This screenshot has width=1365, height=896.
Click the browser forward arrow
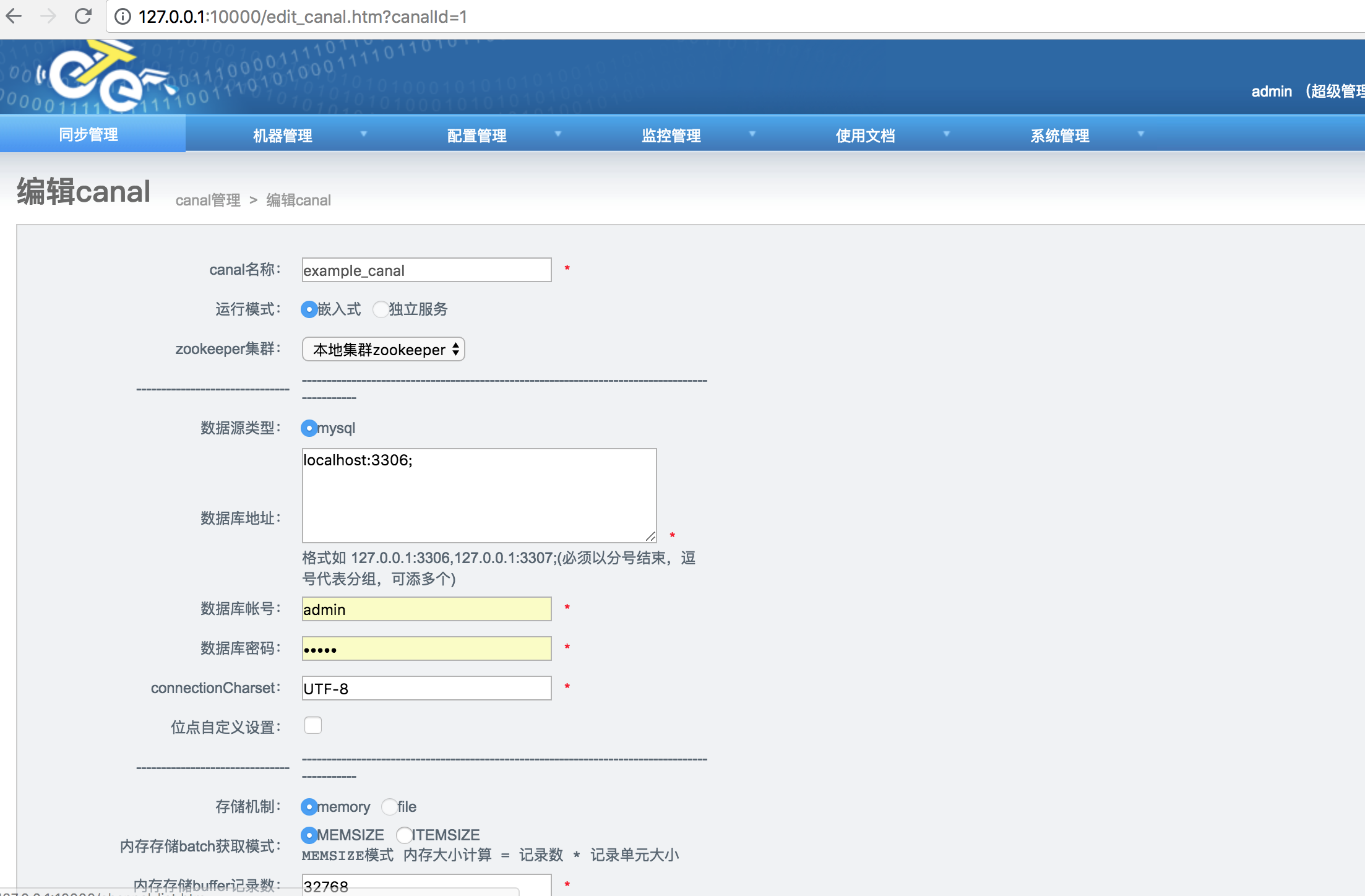point(48,16)
